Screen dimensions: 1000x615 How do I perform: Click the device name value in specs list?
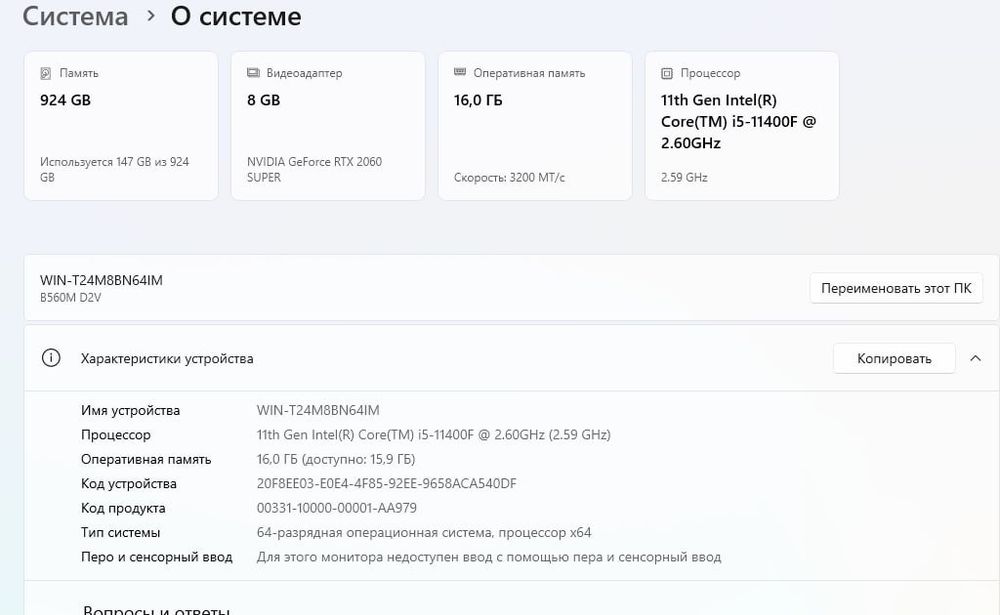point(318,410)
